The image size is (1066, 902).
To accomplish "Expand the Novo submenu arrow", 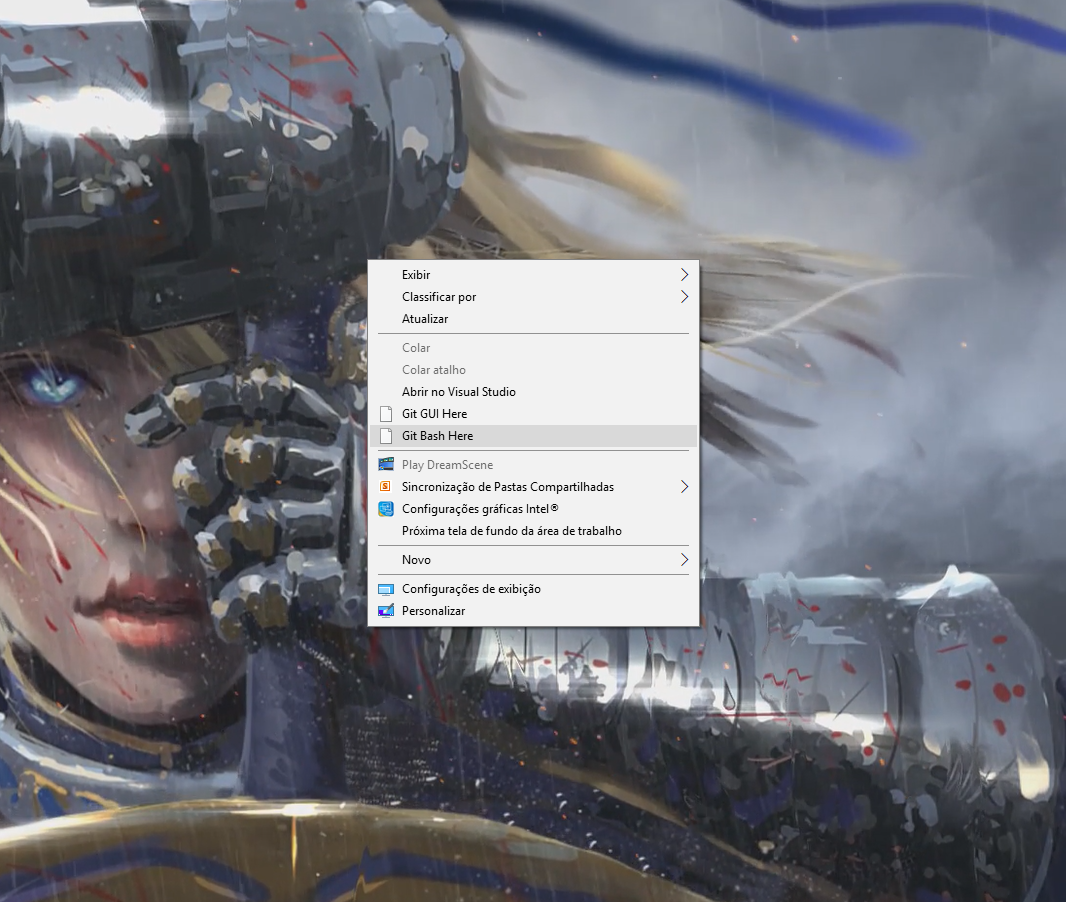I will [685, 560].
